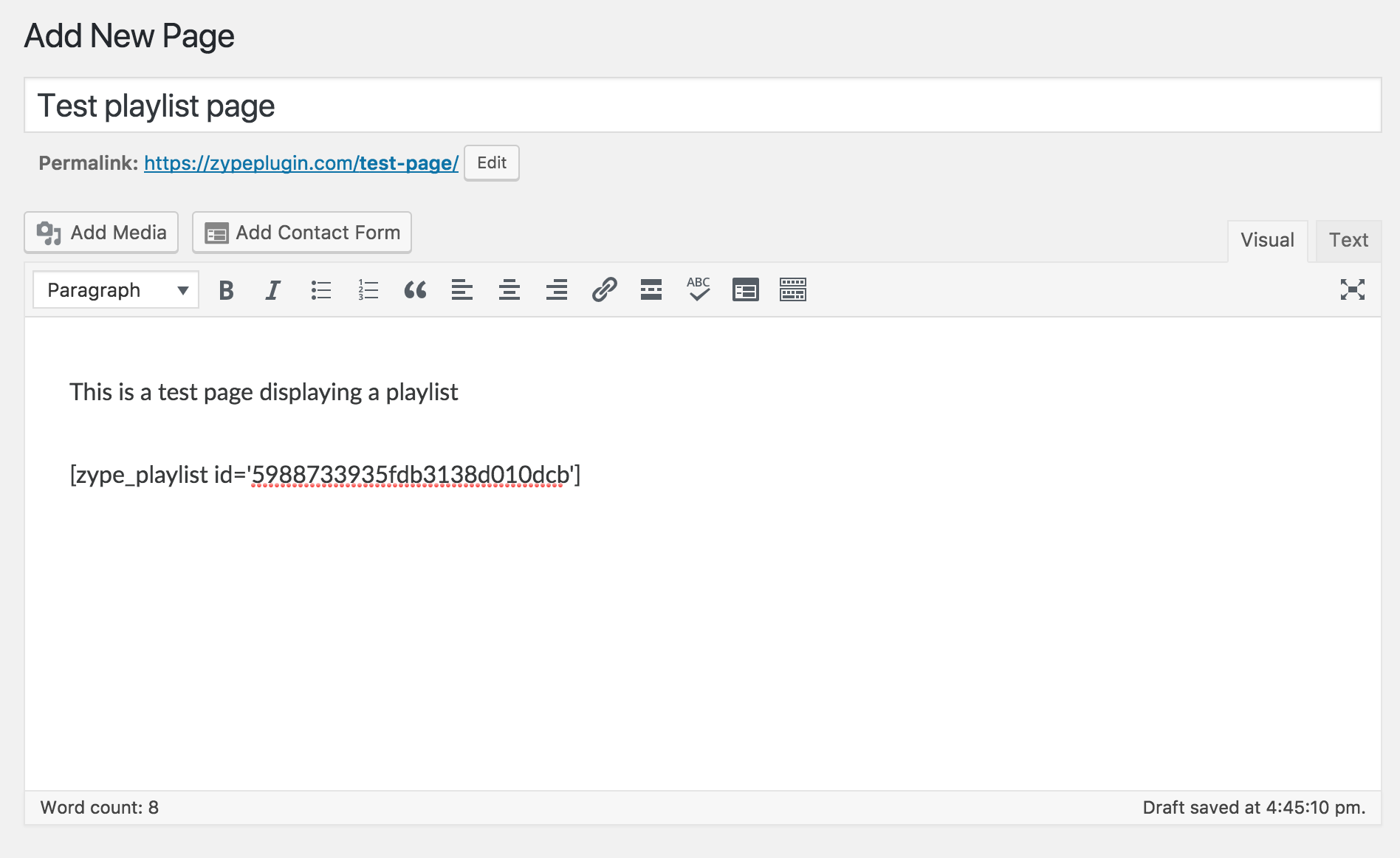
Task: Toggle italic formatting in the editor toolbar
Action: [273, 290]
